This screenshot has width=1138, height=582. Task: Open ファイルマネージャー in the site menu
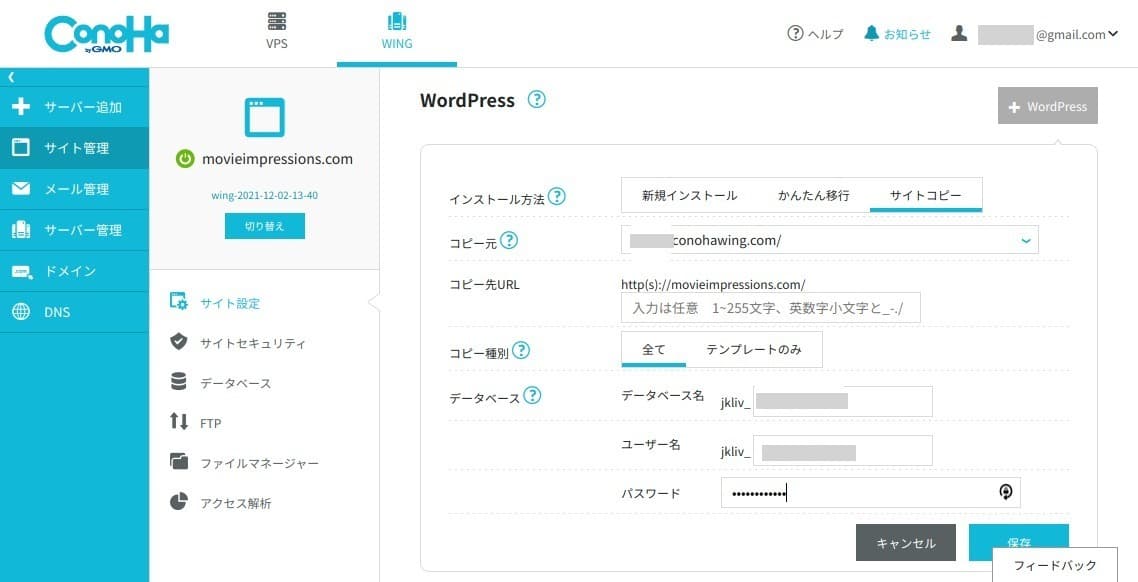coord(259,463)
